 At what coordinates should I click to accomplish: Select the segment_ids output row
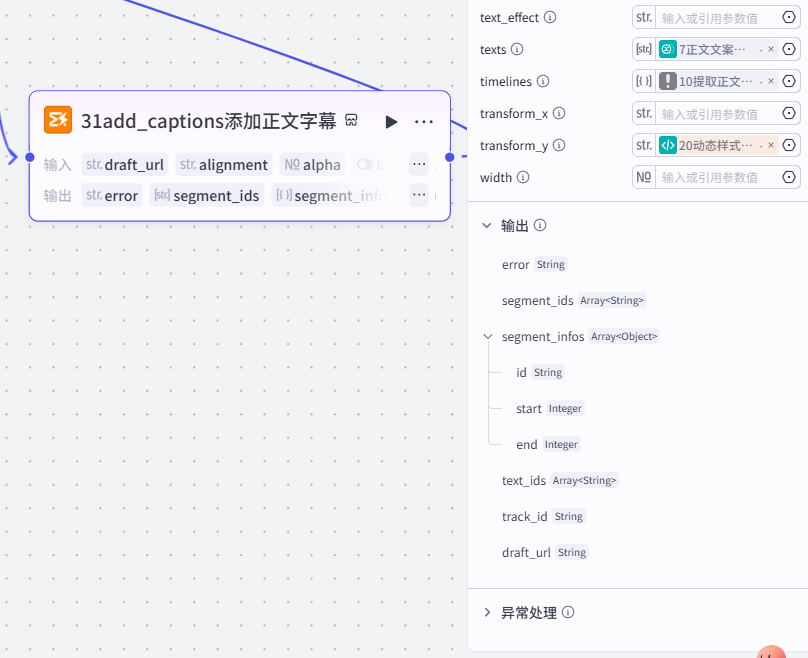574,300
